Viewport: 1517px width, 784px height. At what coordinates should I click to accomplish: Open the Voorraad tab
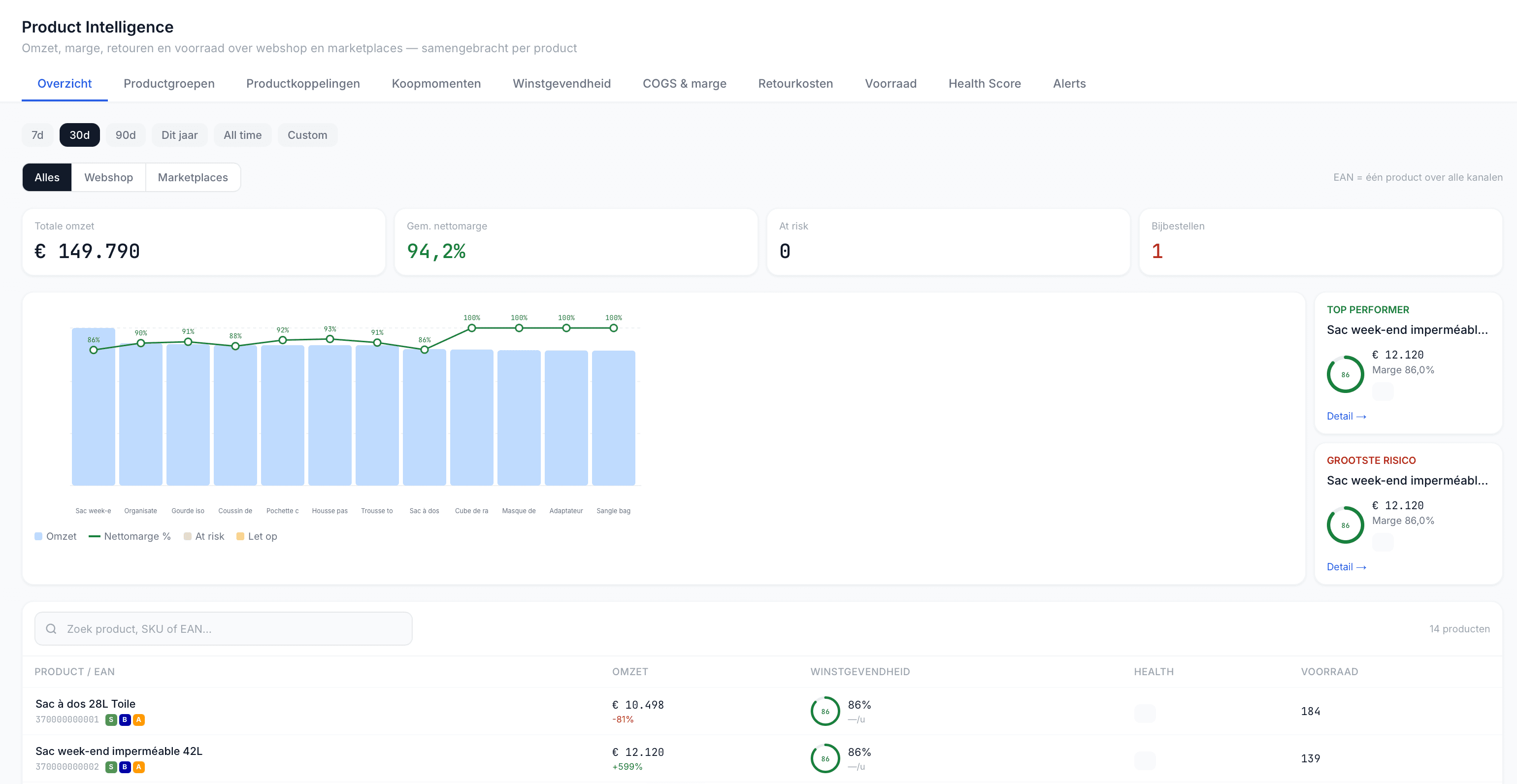point(890,84)
